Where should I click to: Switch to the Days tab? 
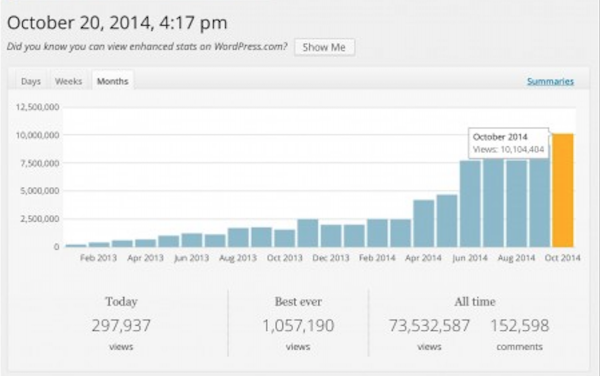pyautogui.click(x=31, y=81)
